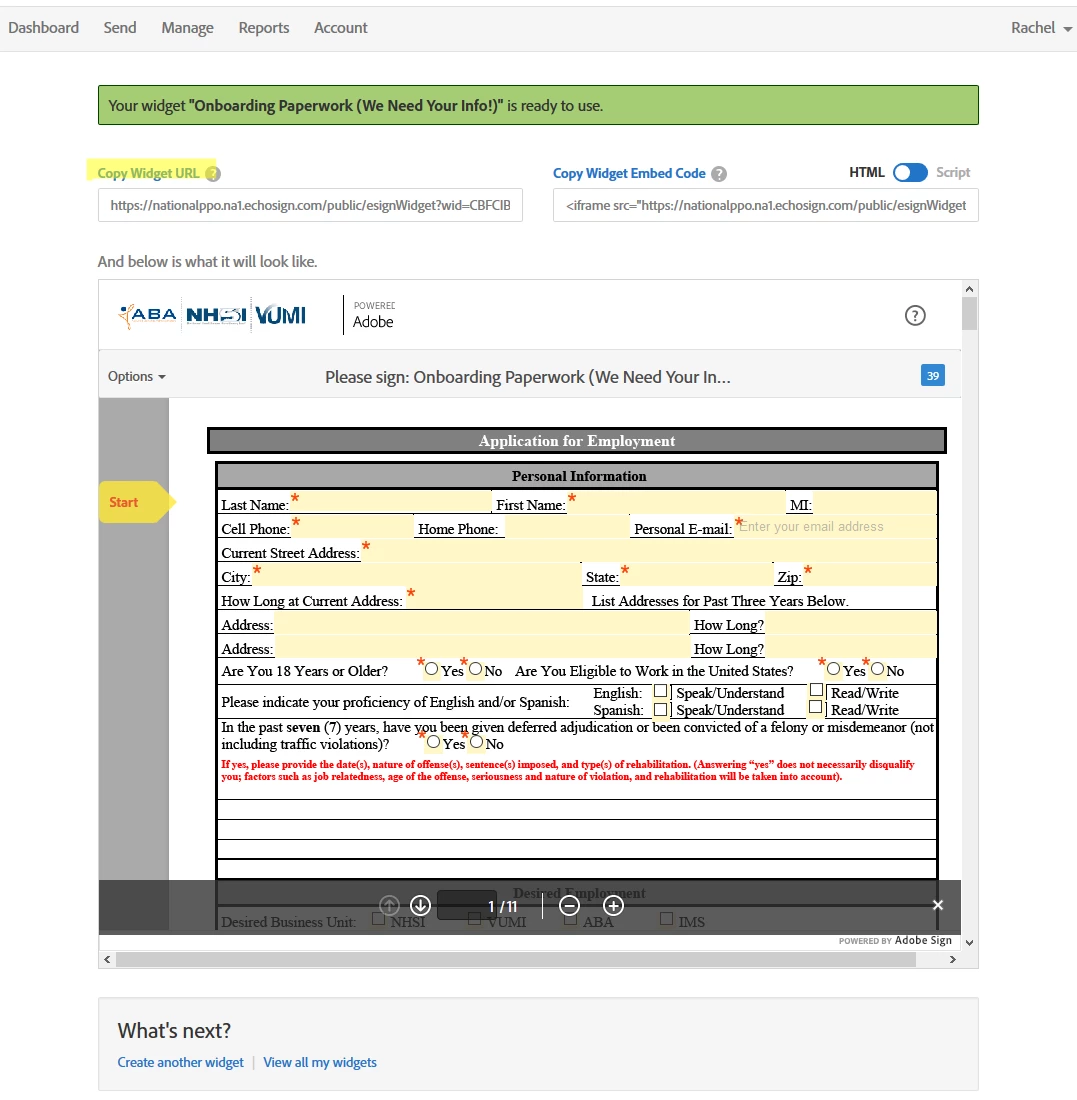Click Copy Widget URL link
The height and width of the screenshot is (1100, 1077).
(x=148, y=173)
